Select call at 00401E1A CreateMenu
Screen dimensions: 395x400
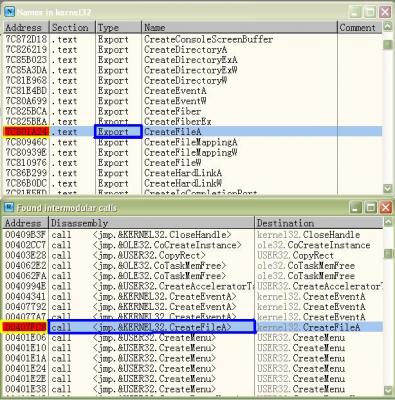[193, 358]
